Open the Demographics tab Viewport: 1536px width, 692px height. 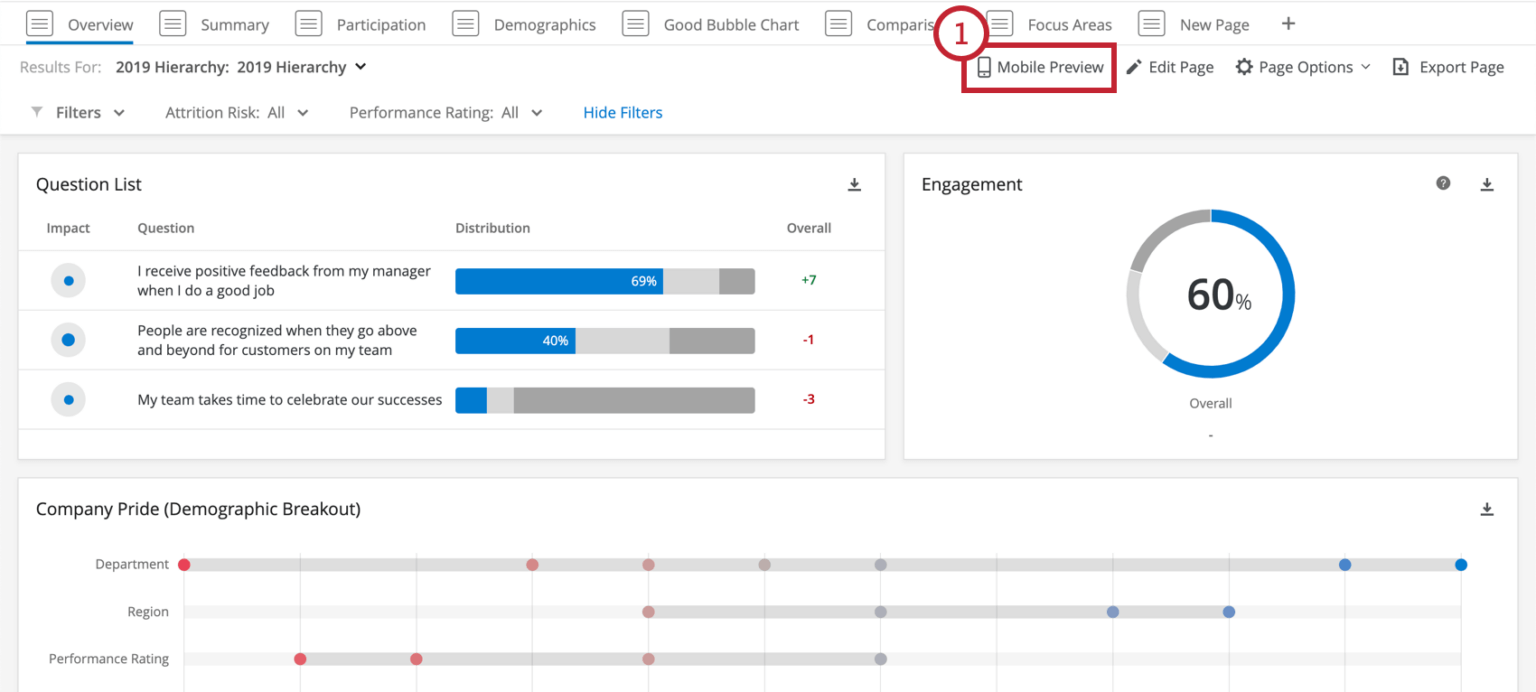[x=544, y=25]
